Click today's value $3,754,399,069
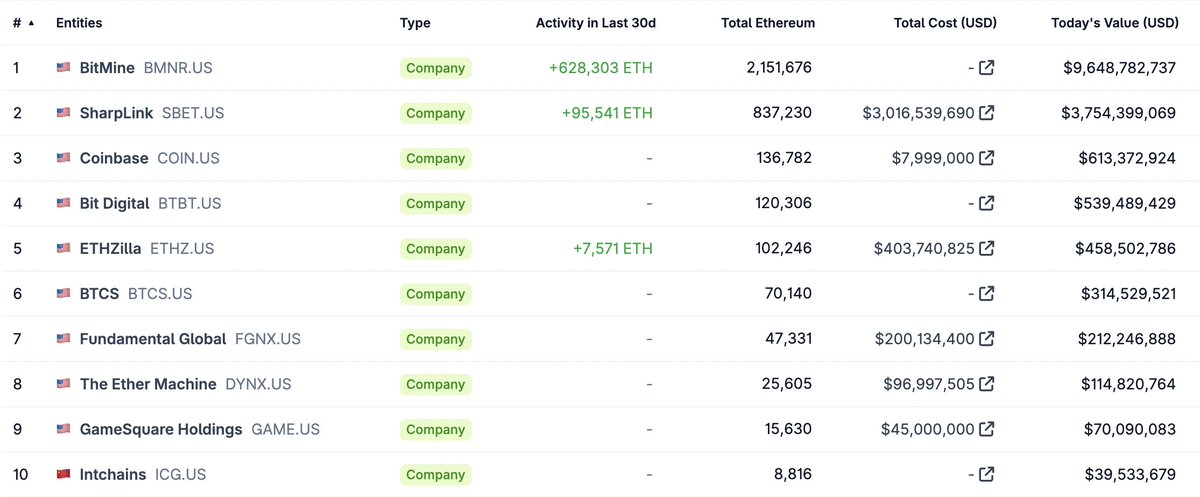The height and width of the screenshot is (497, 1200). [1119, 113]
